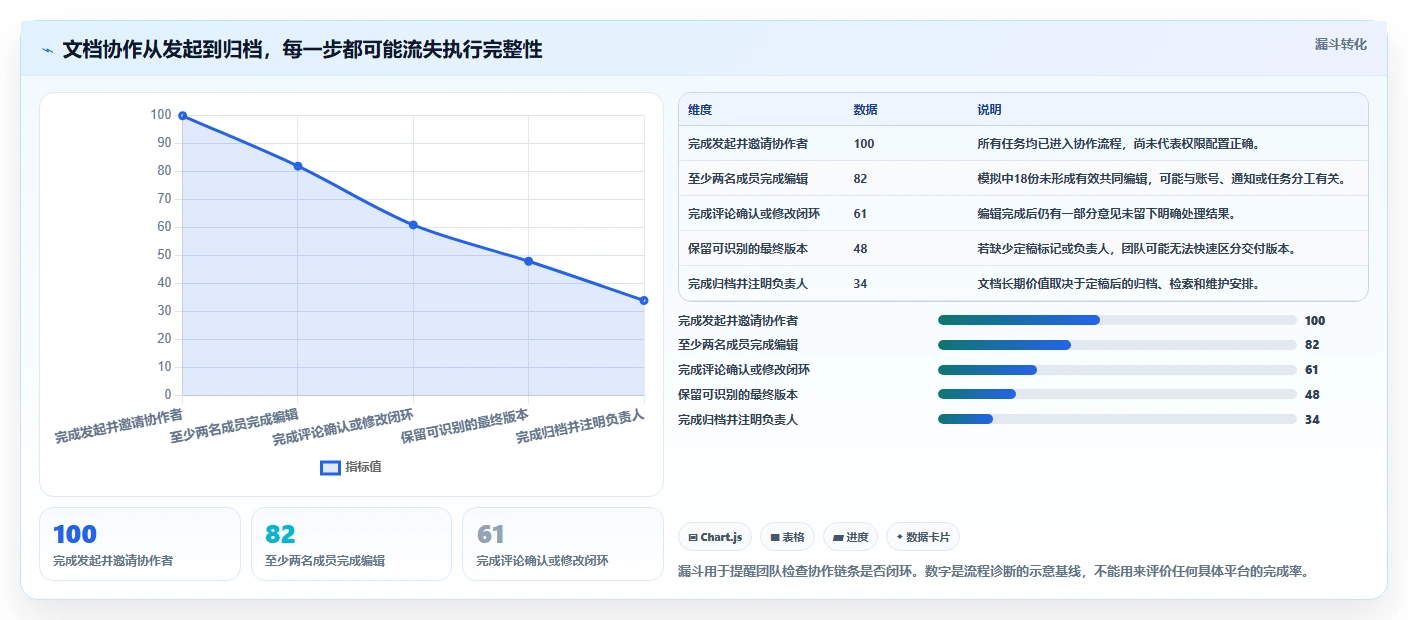1408x620 pixels.
Task: Click the description starting 若缺少定稿标记或负责人
Action: (x=1139, y=249)
